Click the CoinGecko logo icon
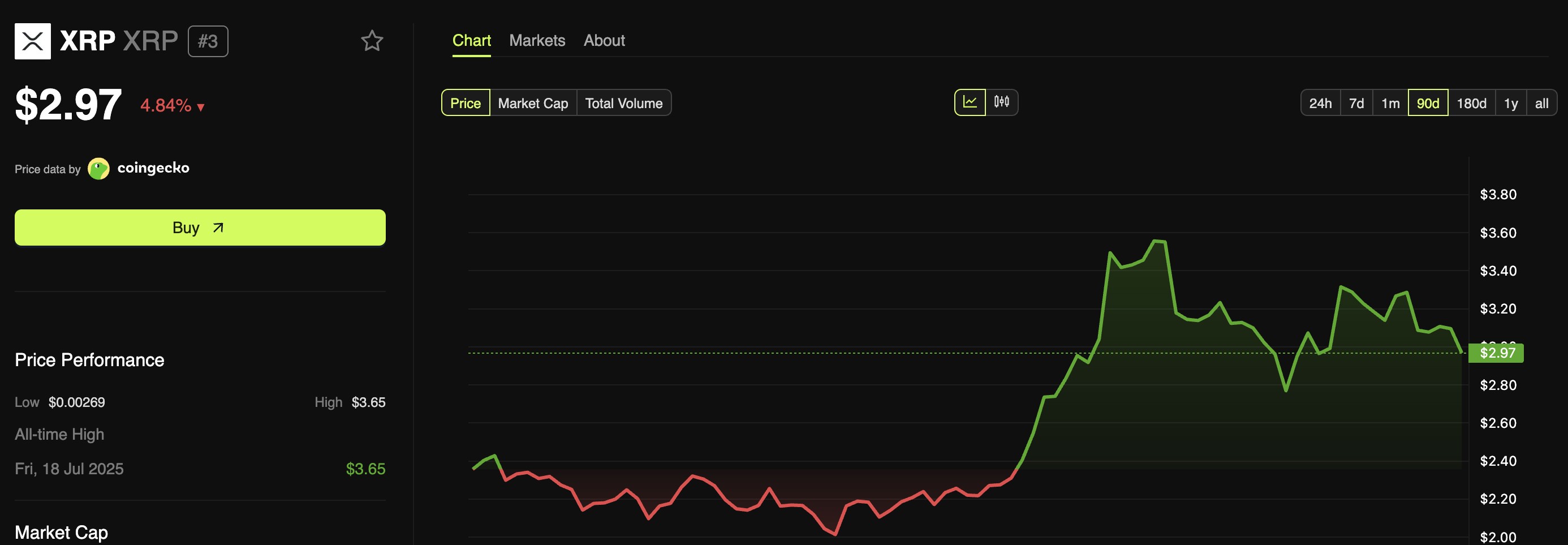 click(x=98, y=169)
